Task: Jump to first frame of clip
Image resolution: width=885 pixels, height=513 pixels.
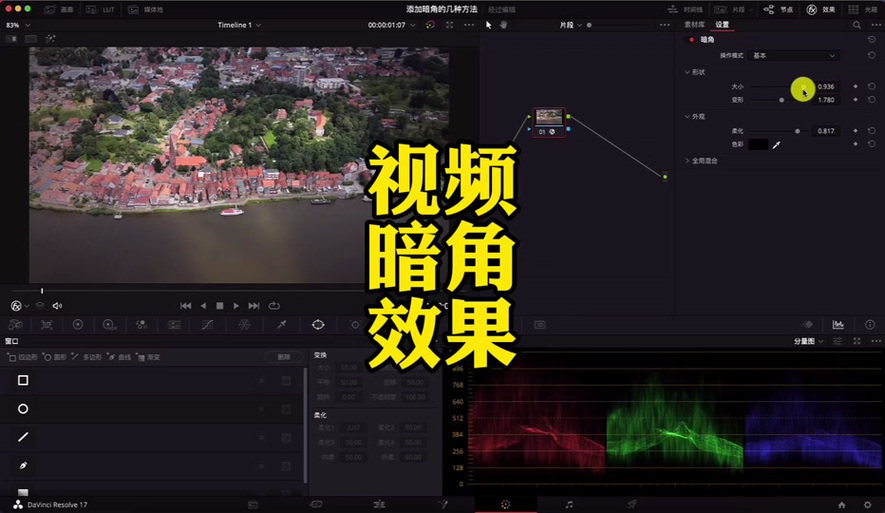Action: coord(185,306)
